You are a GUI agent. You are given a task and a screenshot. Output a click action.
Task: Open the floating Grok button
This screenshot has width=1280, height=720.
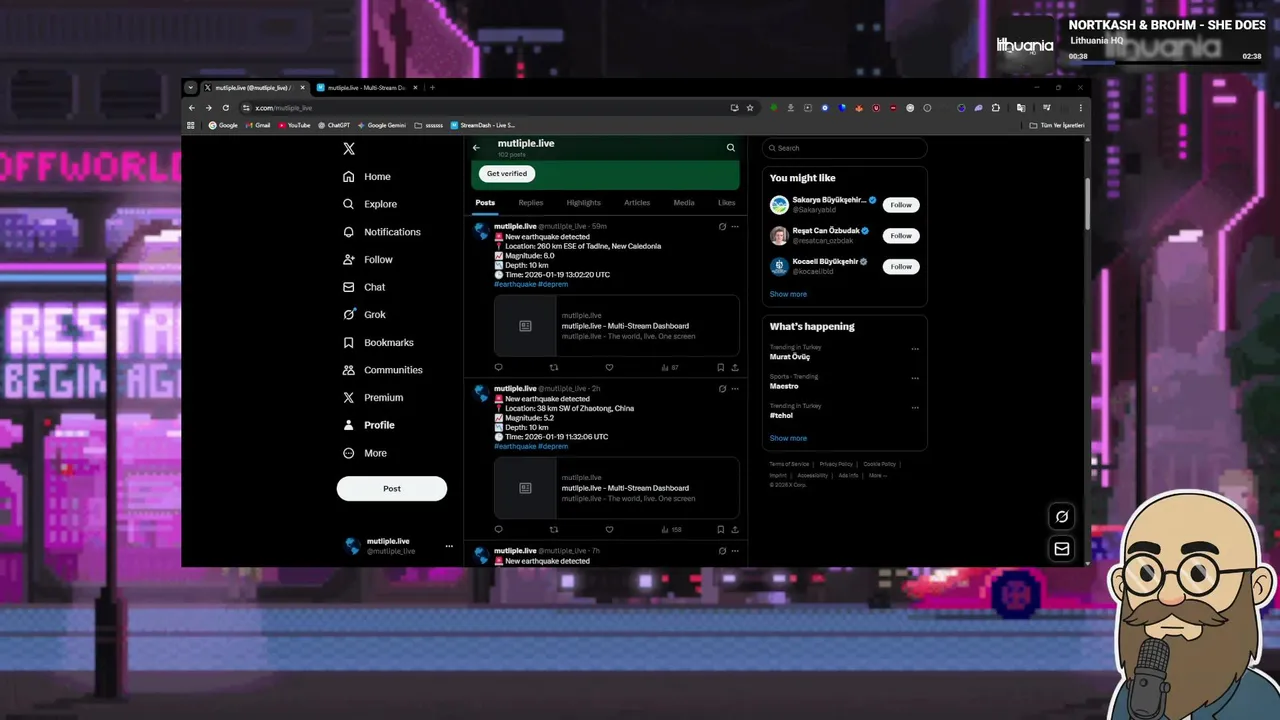(1062, 517)
